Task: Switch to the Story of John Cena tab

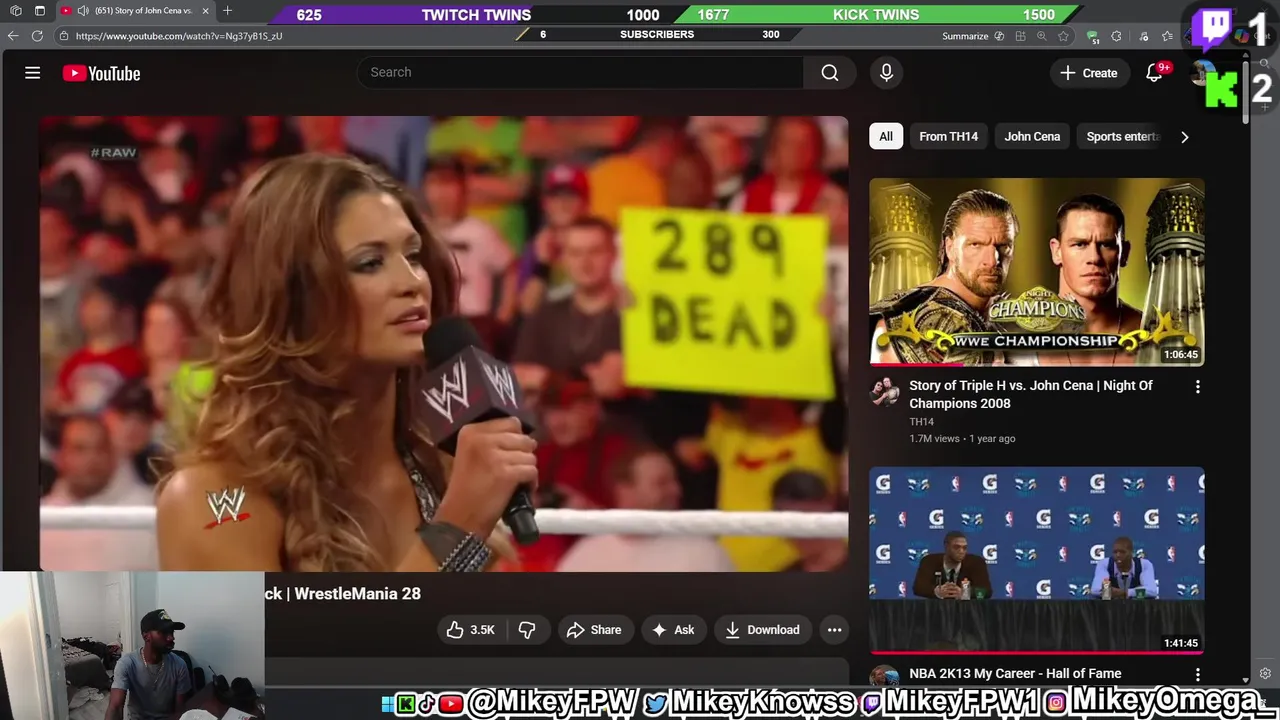Action: pos(134,11)
